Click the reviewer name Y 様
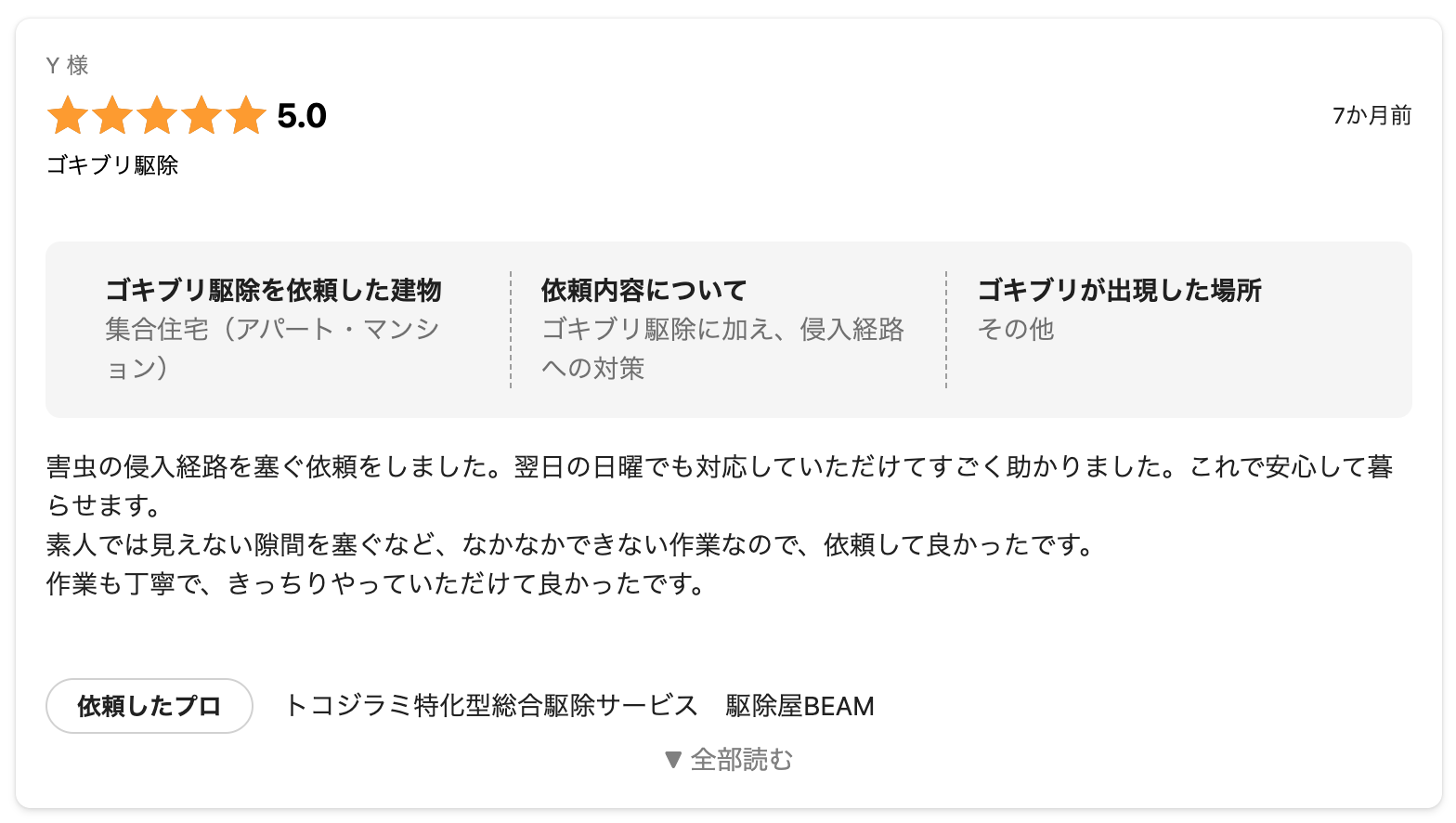 (x=68, y=65)
